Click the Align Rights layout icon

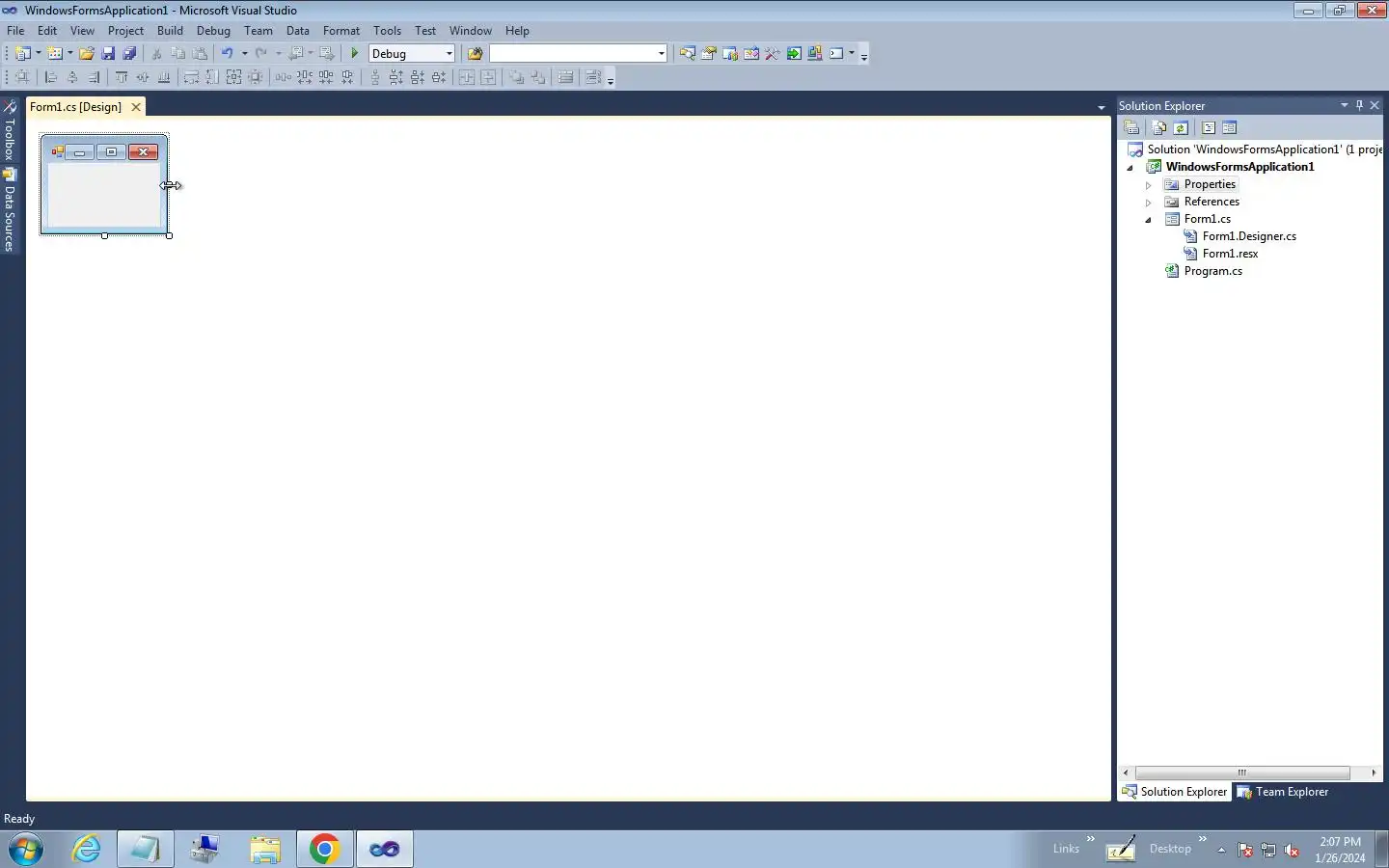point(94,77)
